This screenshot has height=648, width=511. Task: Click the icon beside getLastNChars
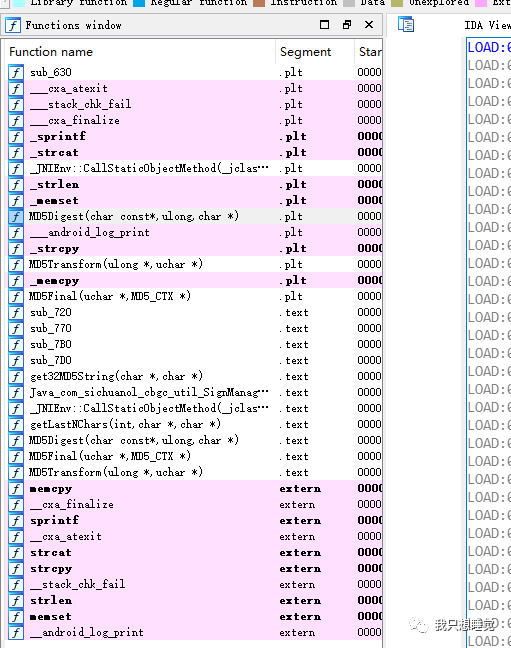click(16, 424)
